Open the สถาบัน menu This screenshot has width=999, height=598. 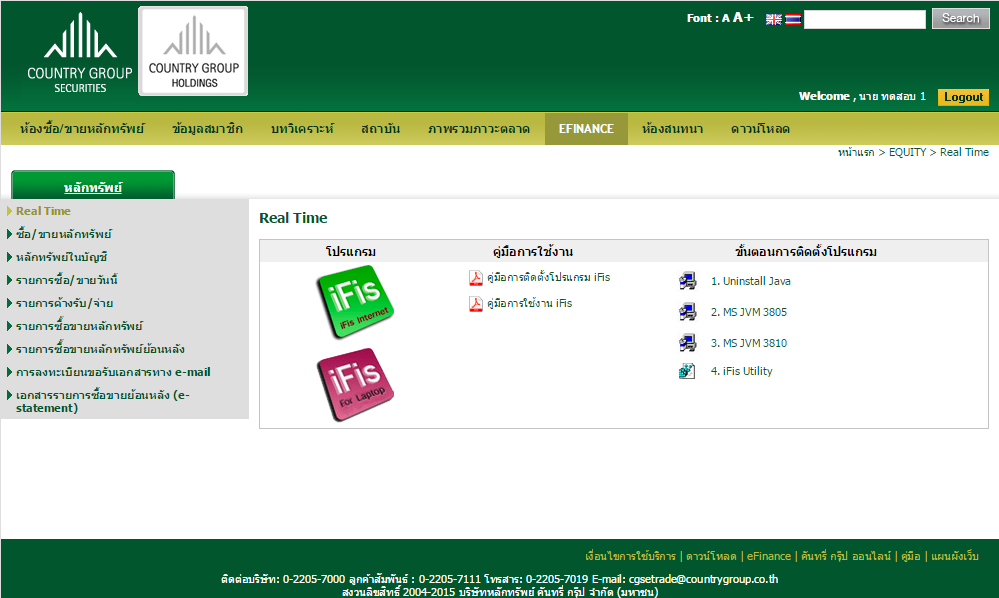(x=380, y=129)
